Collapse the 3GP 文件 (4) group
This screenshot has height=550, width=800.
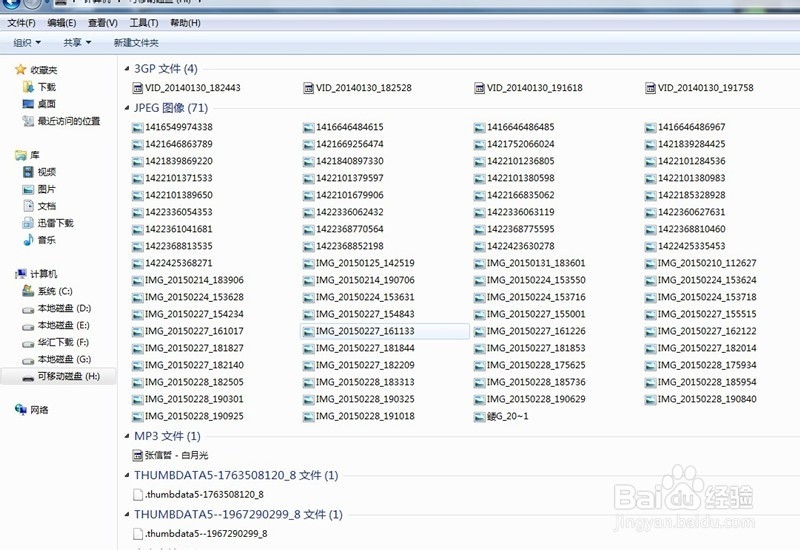[127, 68]
